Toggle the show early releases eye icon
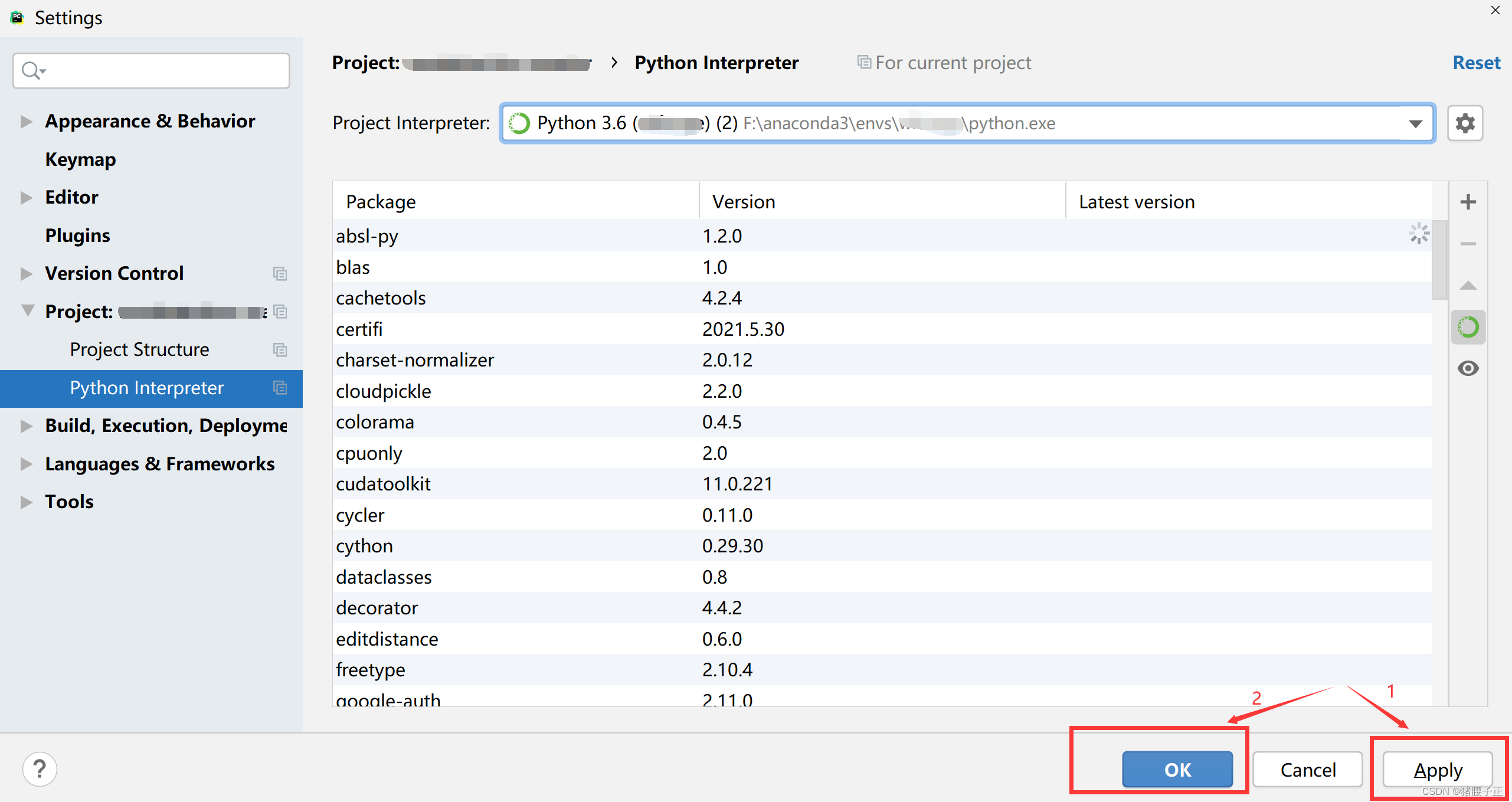 pyautogui.click(x=1468, y=368)
